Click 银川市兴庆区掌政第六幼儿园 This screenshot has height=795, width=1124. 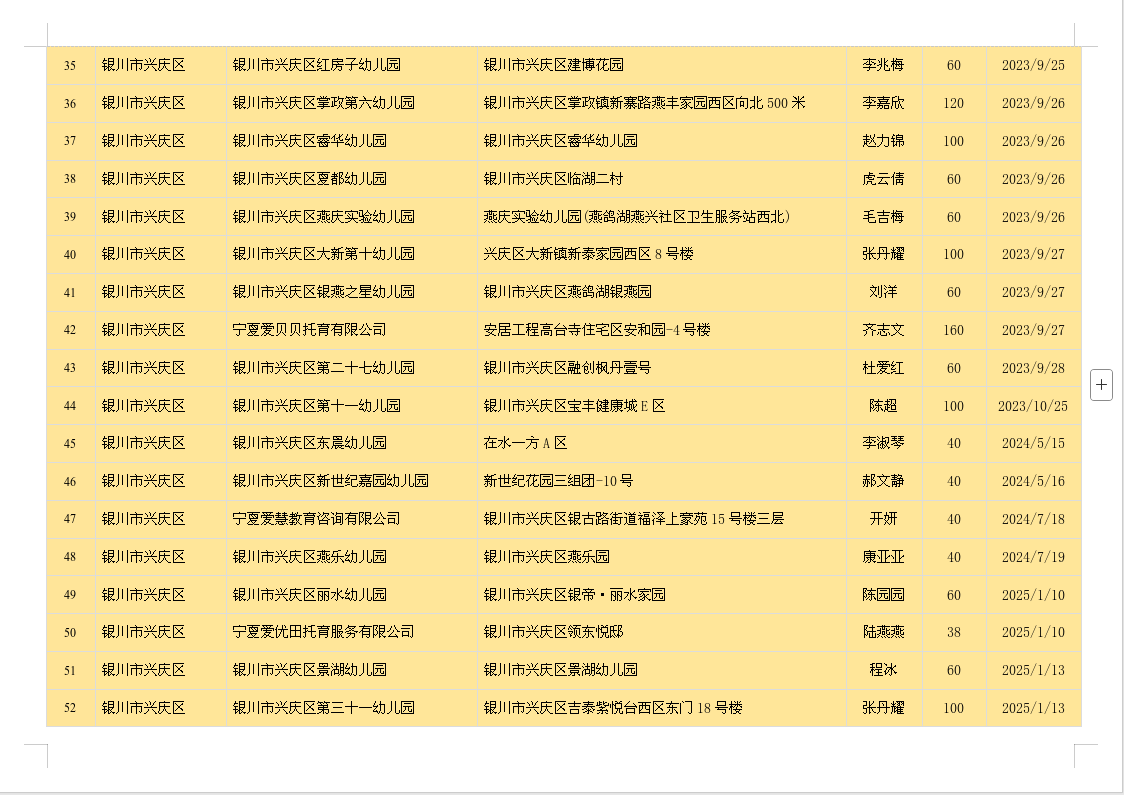(x=323, y=103)
